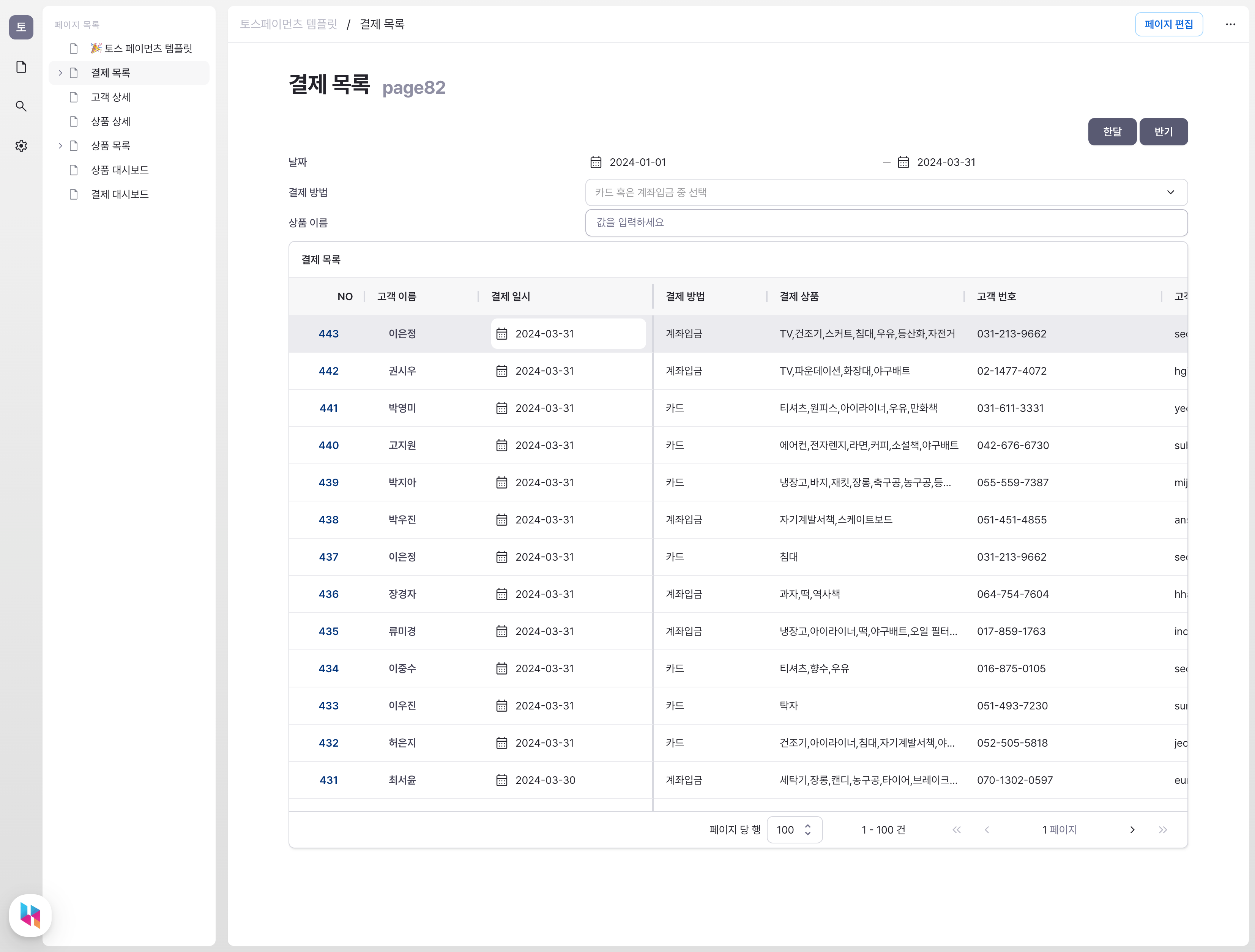
Task: Click the 페이지 편집 button
Action: (1168, 24)
